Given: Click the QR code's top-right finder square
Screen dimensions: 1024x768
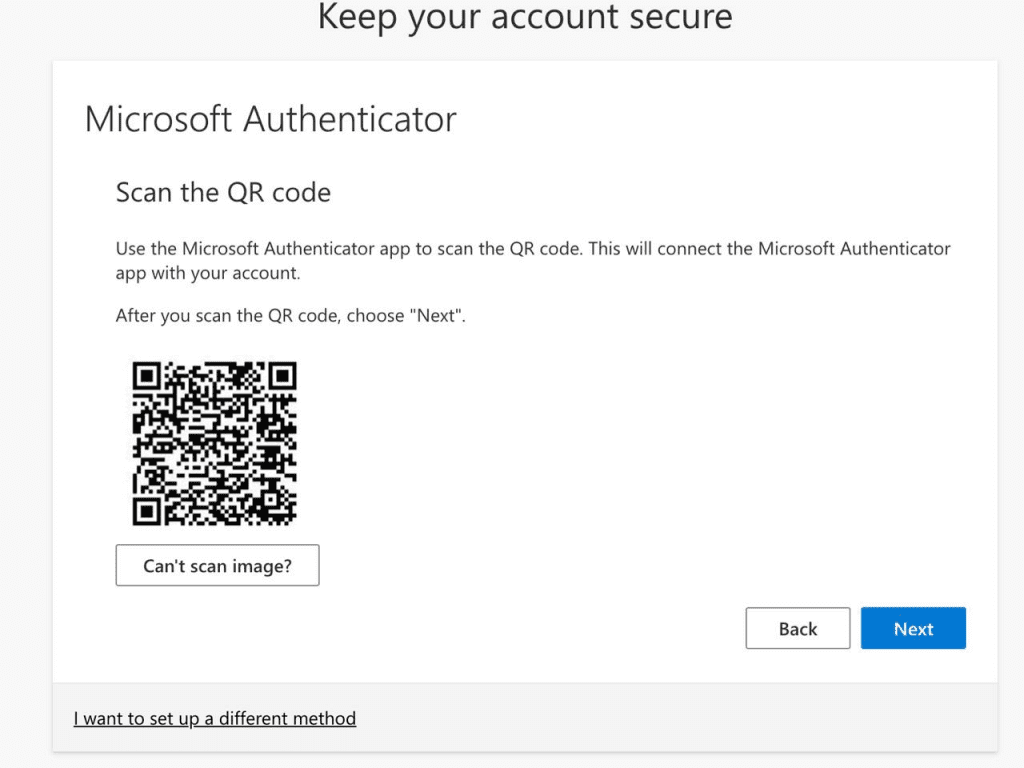Looking at the screenshot, I should point(283,376).
